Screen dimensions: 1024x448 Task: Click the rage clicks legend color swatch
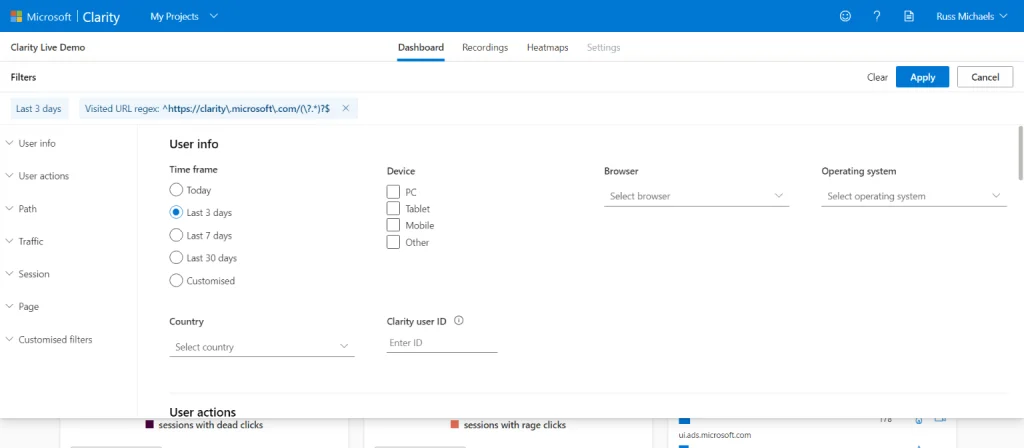coord(455,424)
